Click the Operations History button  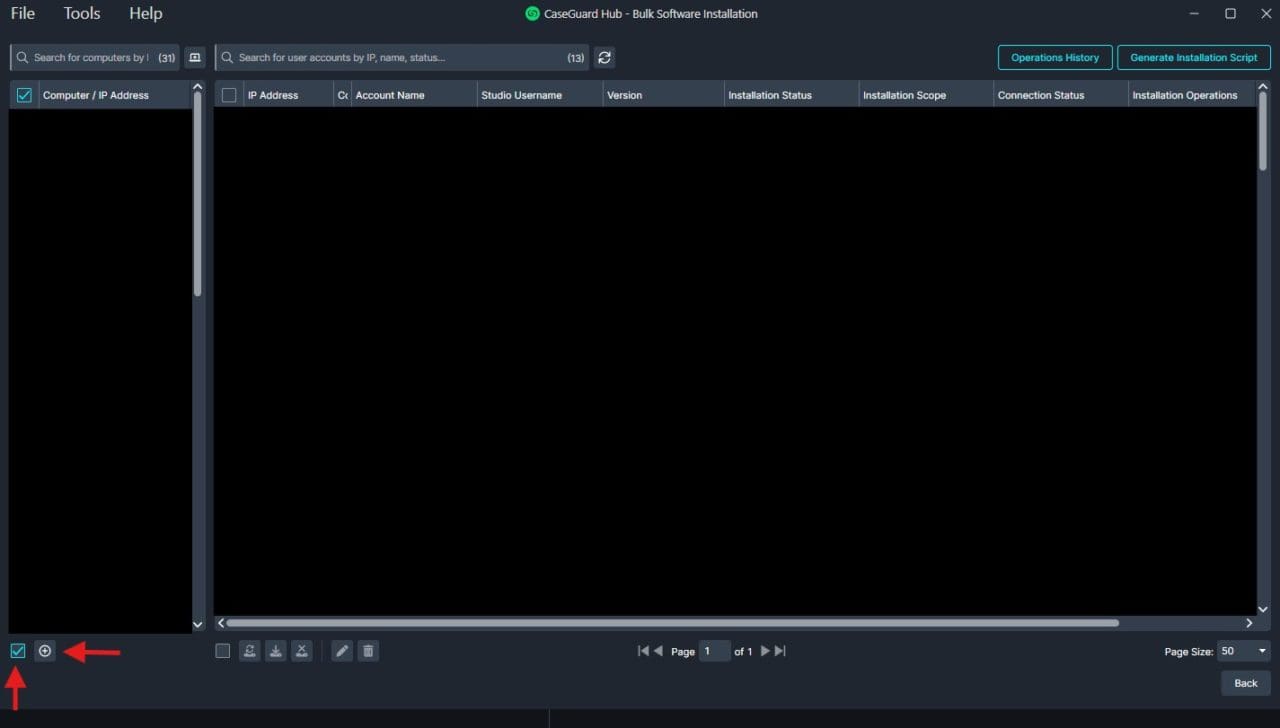click(1054, 58)
